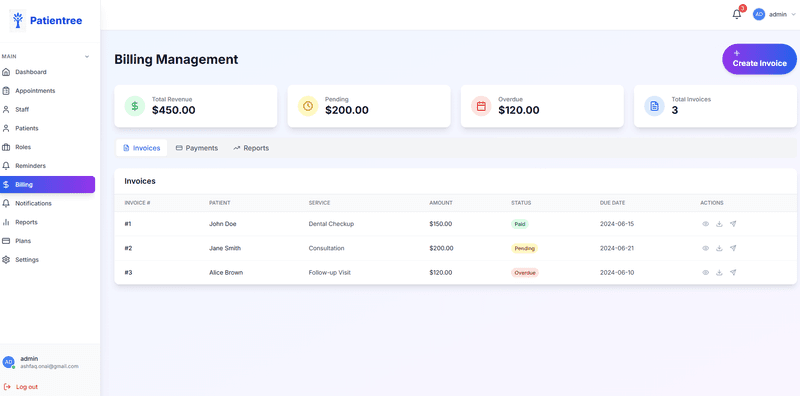The height and width of the screenshot is (396, 800).
Task: Click the Pending status badge
Action: 524,248
